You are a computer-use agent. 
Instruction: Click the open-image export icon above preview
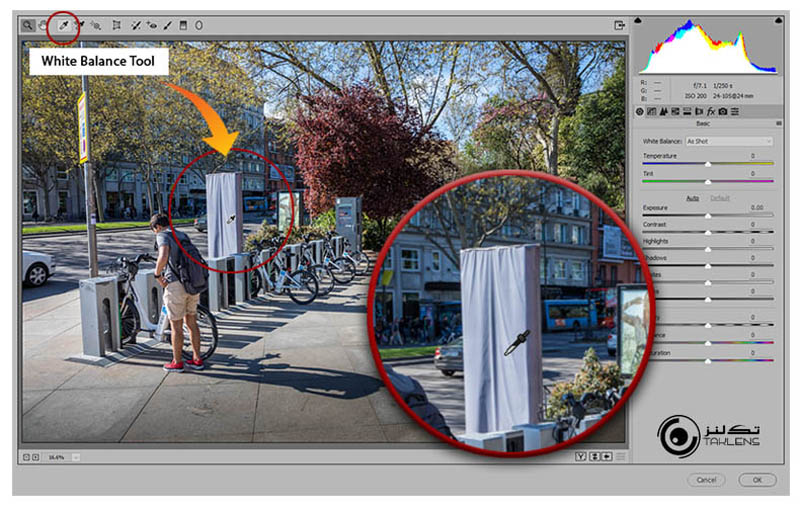pos(620,25)
